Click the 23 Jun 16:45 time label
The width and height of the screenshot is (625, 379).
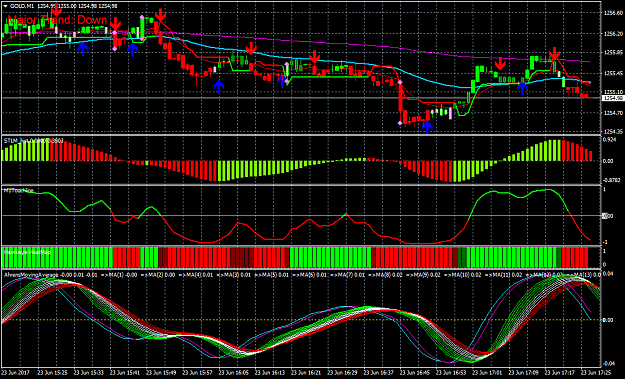click(415, 373)
